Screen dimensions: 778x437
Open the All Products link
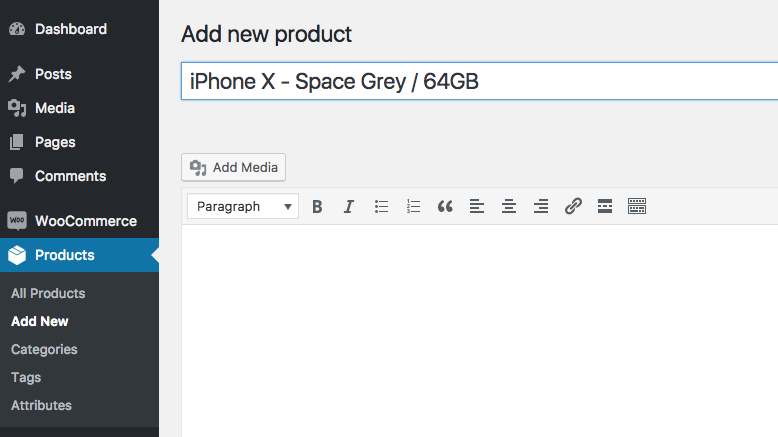pos(48,293)
